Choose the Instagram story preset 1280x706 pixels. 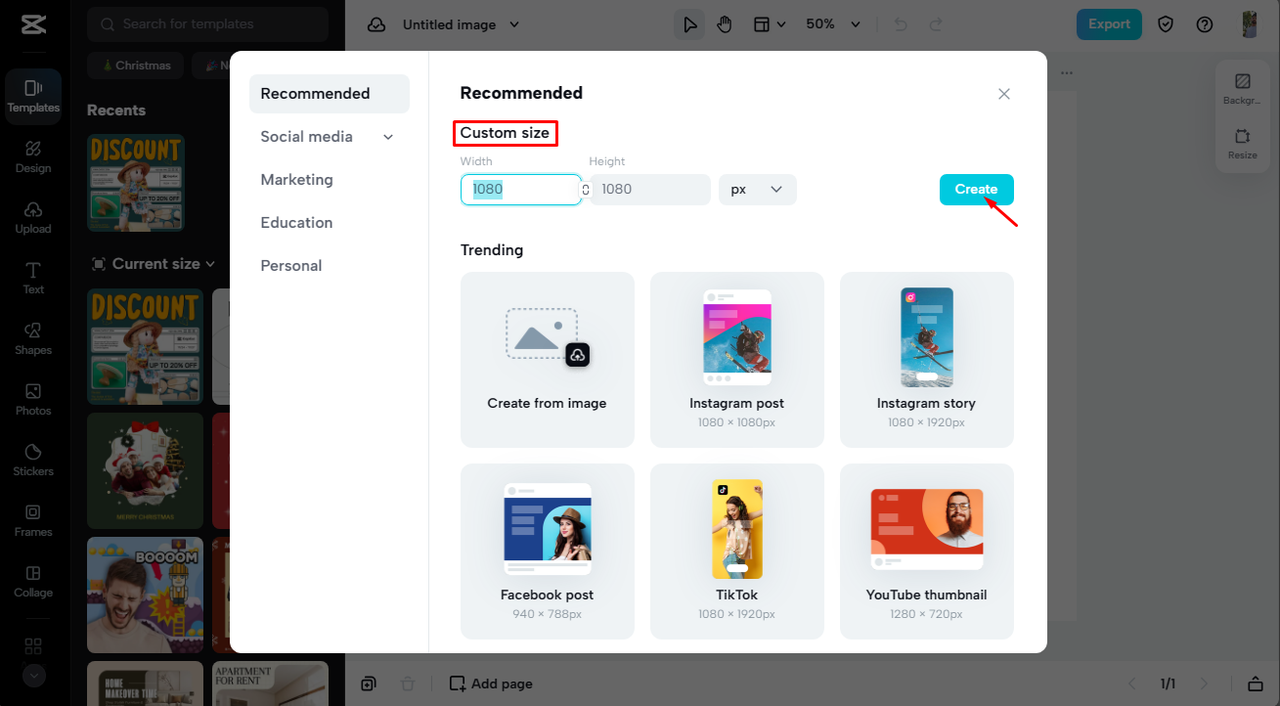click(x=927, y=360)
